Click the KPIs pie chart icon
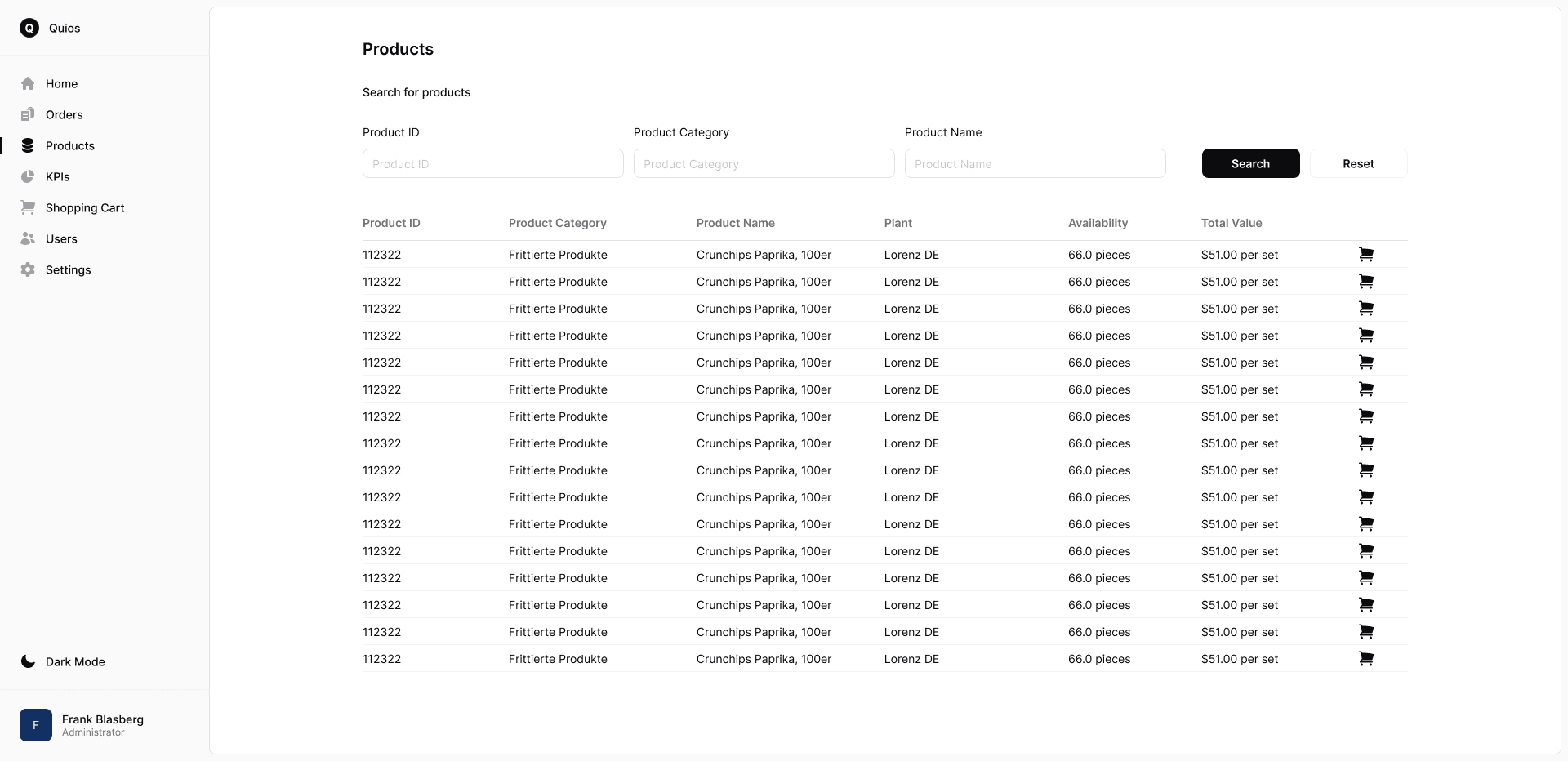The width and height of the screenshot is (1568, 761). (28, 176)
